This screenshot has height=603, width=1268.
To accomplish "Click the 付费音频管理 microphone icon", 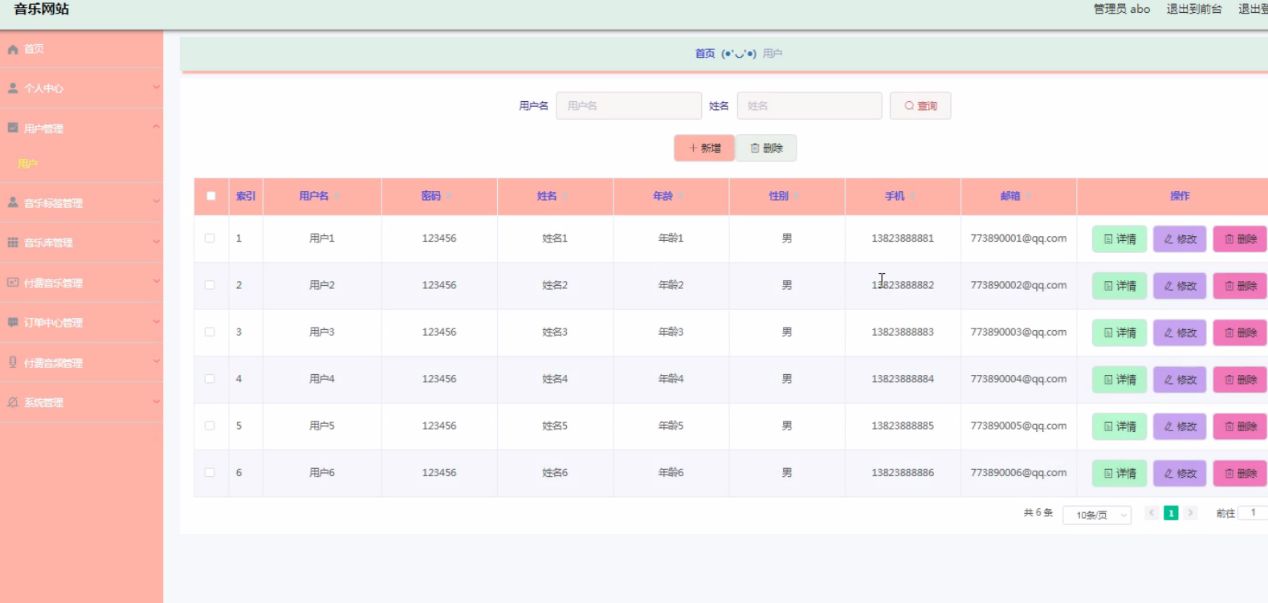I will click(x=13, y=362).
